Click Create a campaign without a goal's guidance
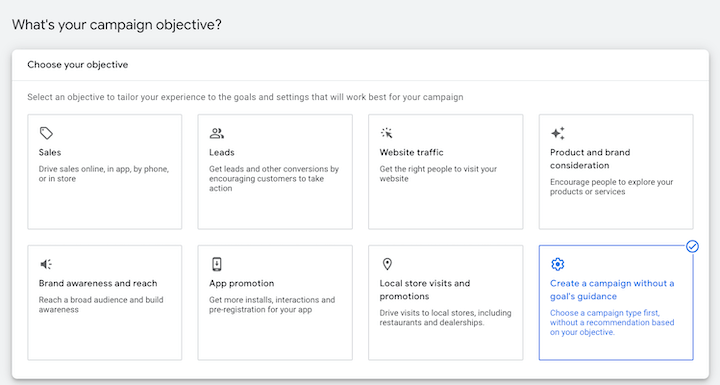Viewport: 720px width, 385px height. click(612, 289)
